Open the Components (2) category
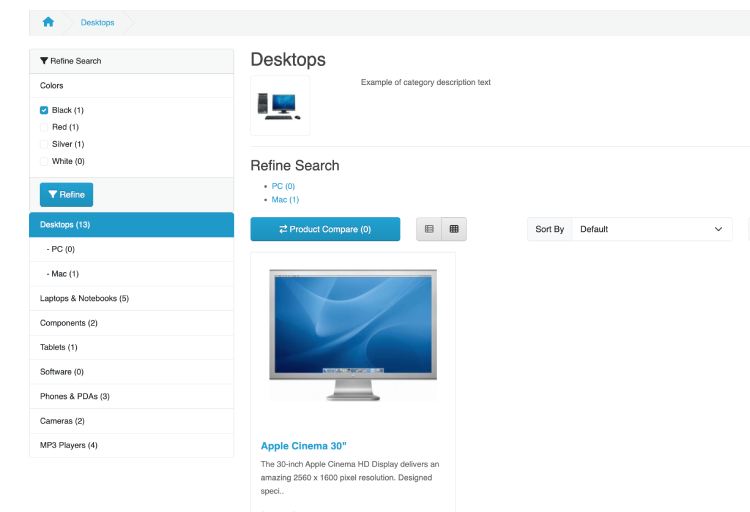Image resolution: width=750 pixels, height=512 pixels. coord(132,323)
